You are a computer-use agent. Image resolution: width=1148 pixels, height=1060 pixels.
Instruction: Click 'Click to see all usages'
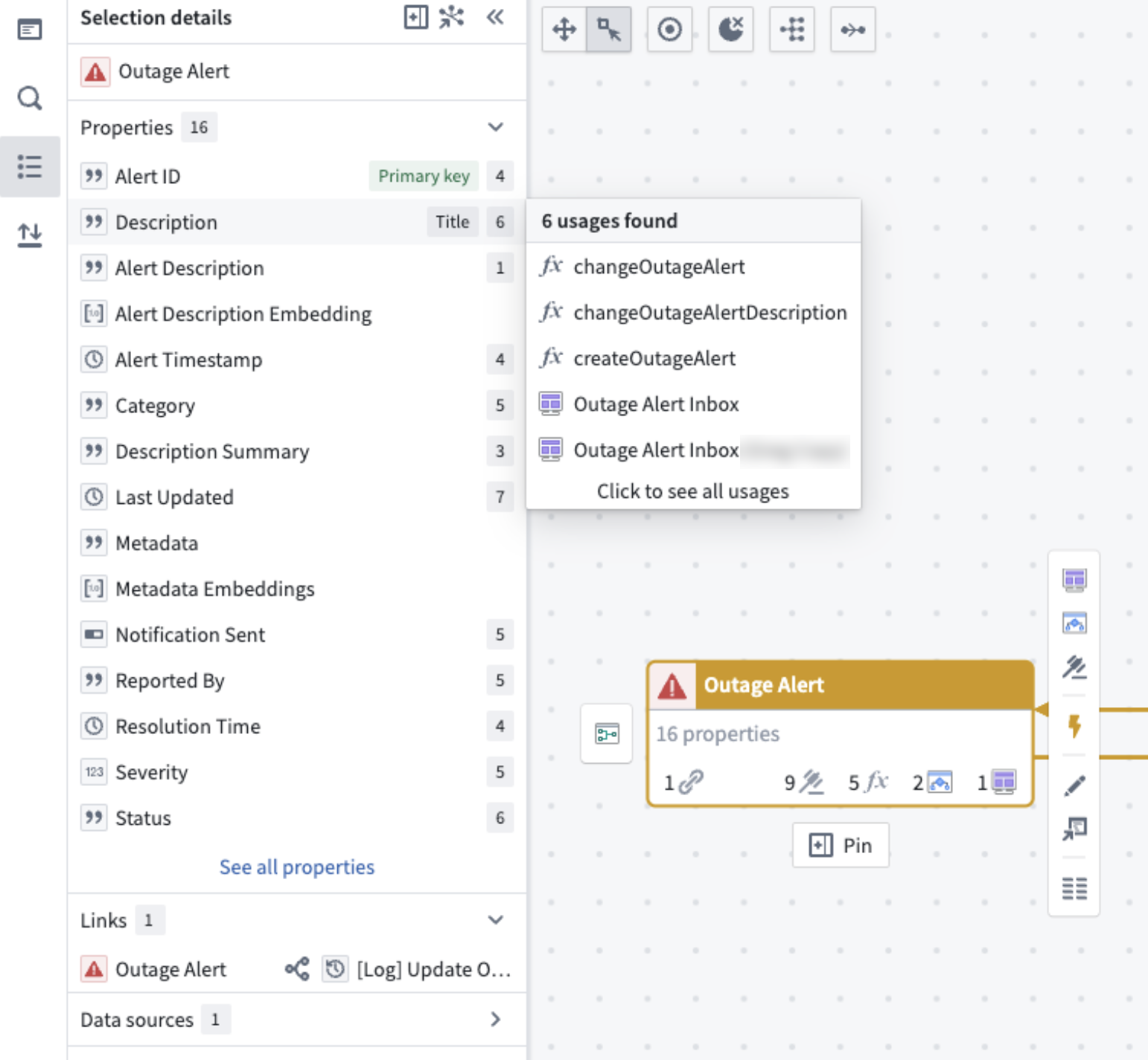693,491
